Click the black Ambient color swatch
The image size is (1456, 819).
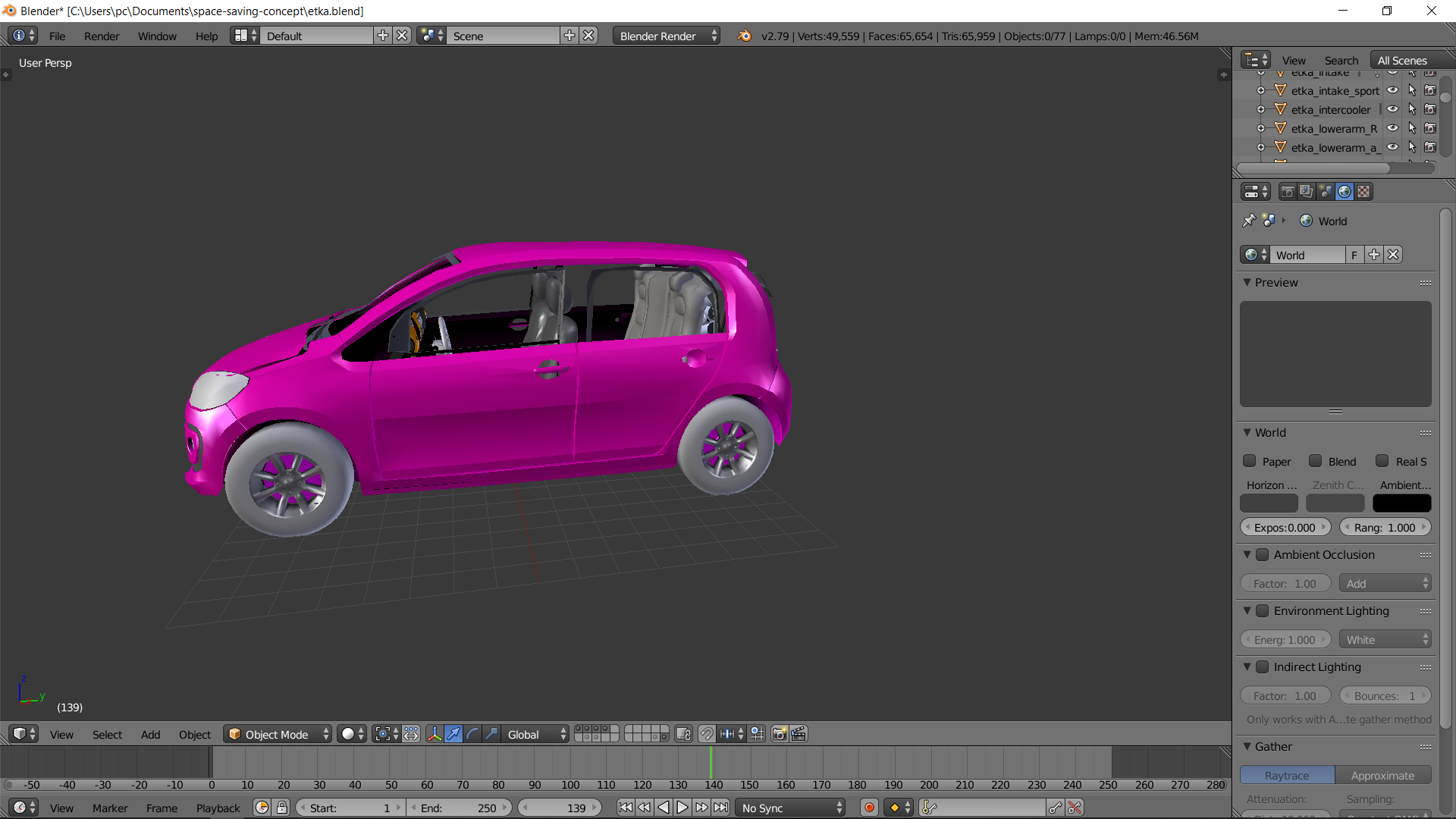pos(1401,504)
